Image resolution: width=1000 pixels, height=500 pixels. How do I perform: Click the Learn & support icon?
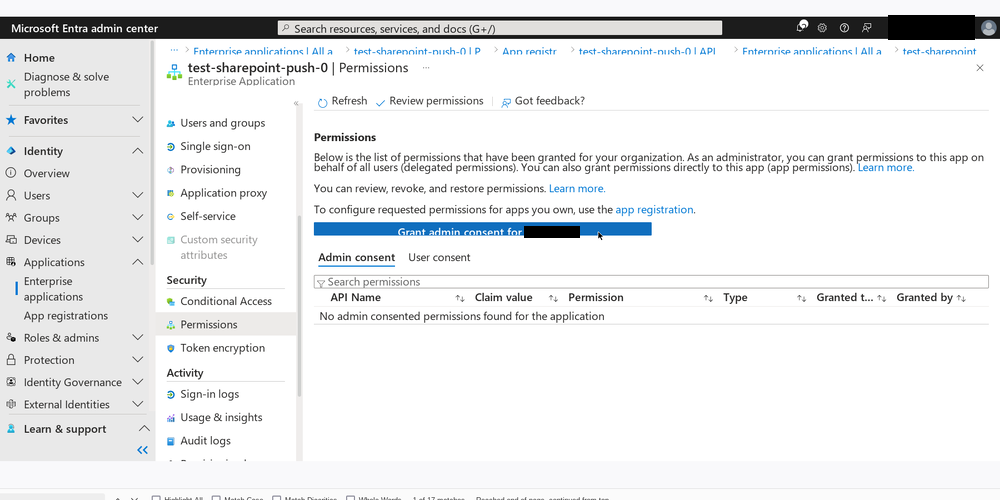11,429
